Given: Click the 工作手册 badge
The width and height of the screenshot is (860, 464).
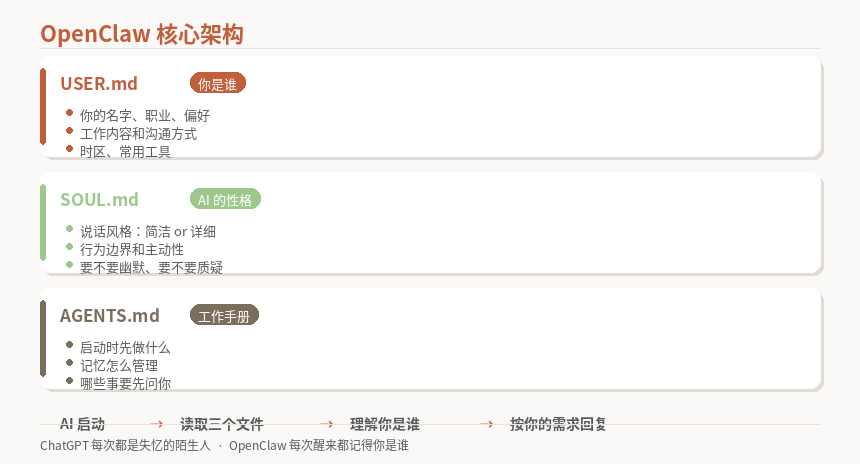Looking at the screenshot, I should (224, 316).
